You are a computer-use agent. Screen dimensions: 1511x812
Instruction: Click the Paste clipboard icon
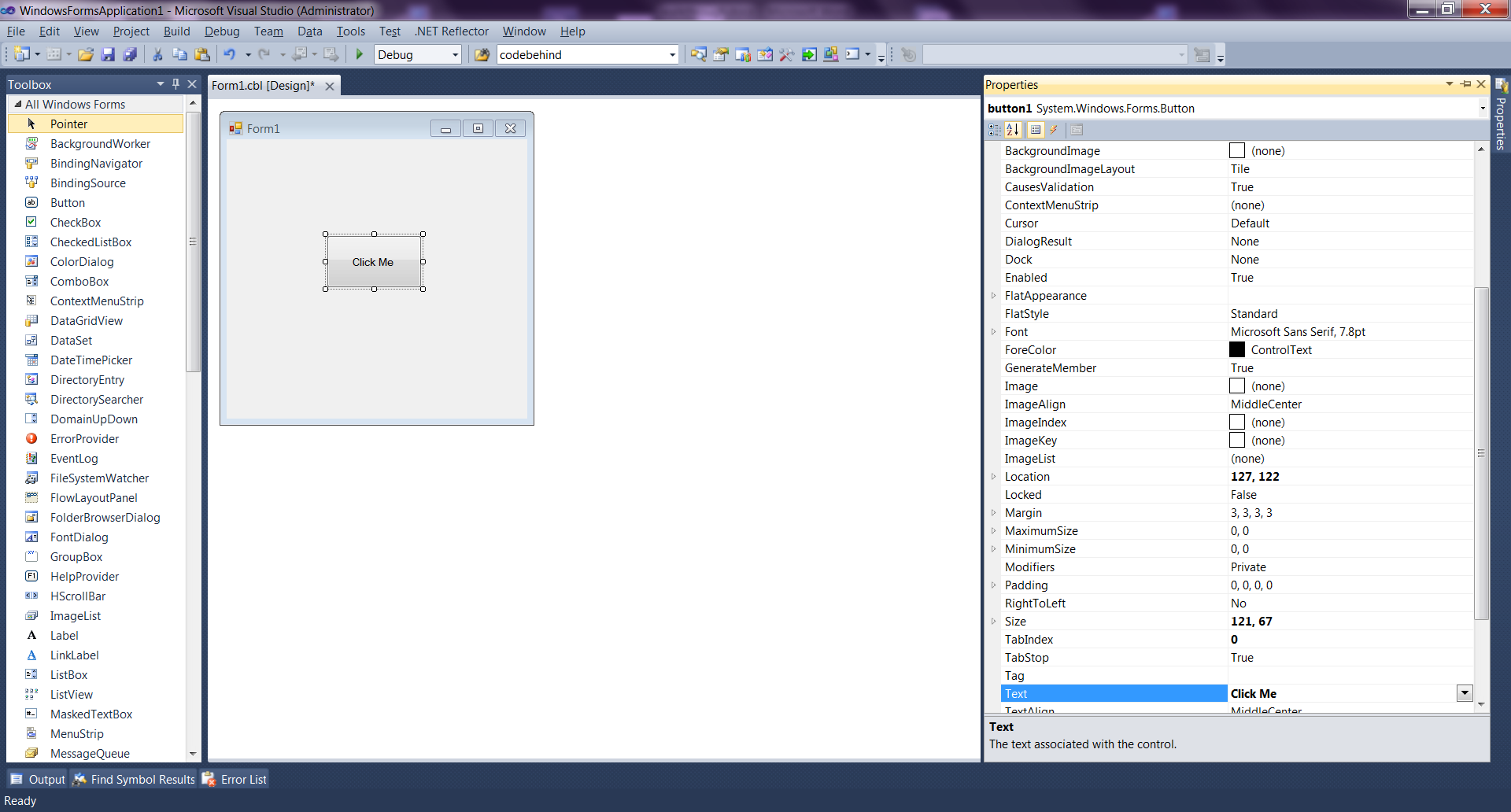point(201,54)
